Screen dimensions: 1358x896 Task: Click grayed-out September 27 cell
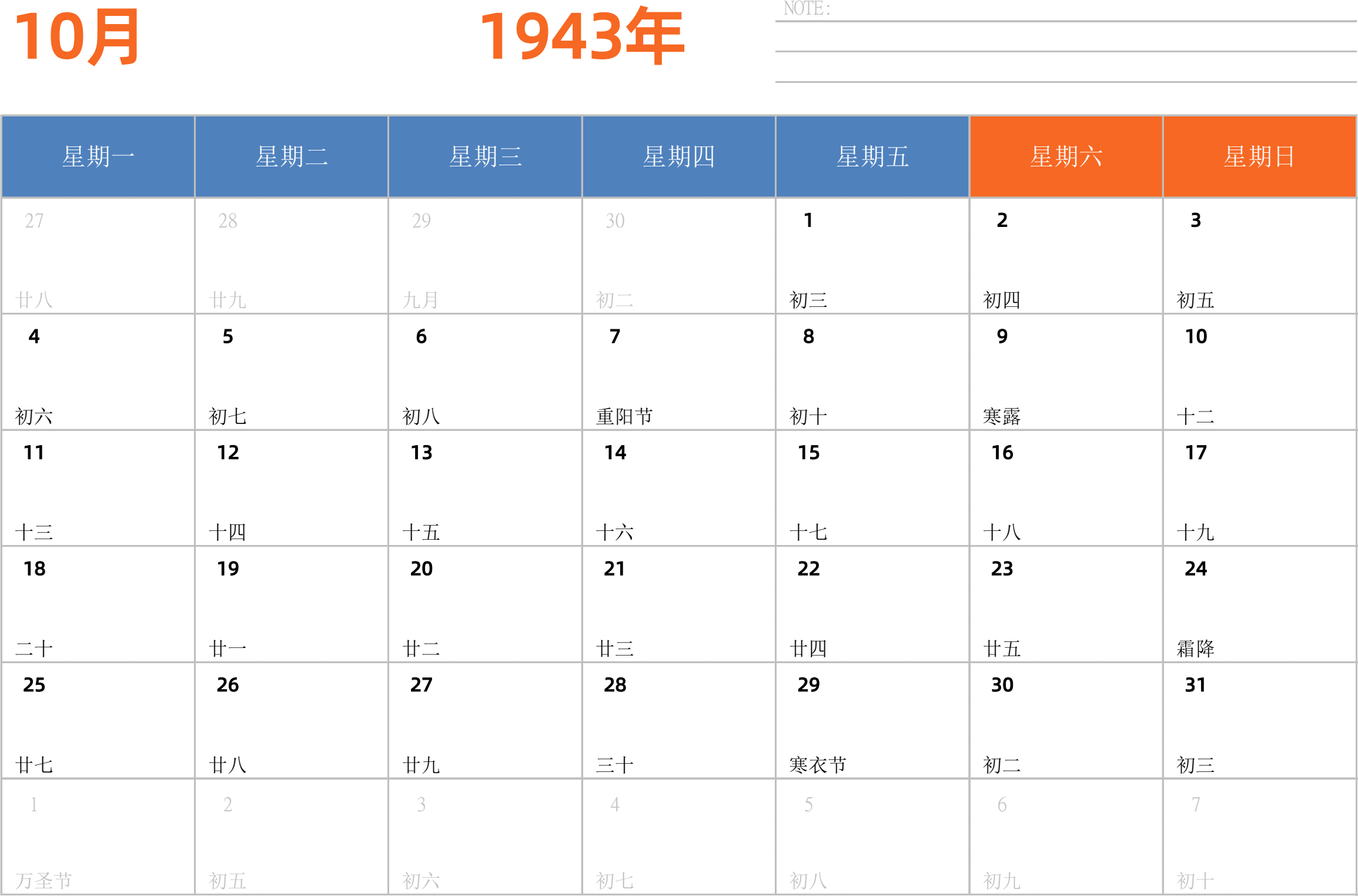click(x=98, y=256)
